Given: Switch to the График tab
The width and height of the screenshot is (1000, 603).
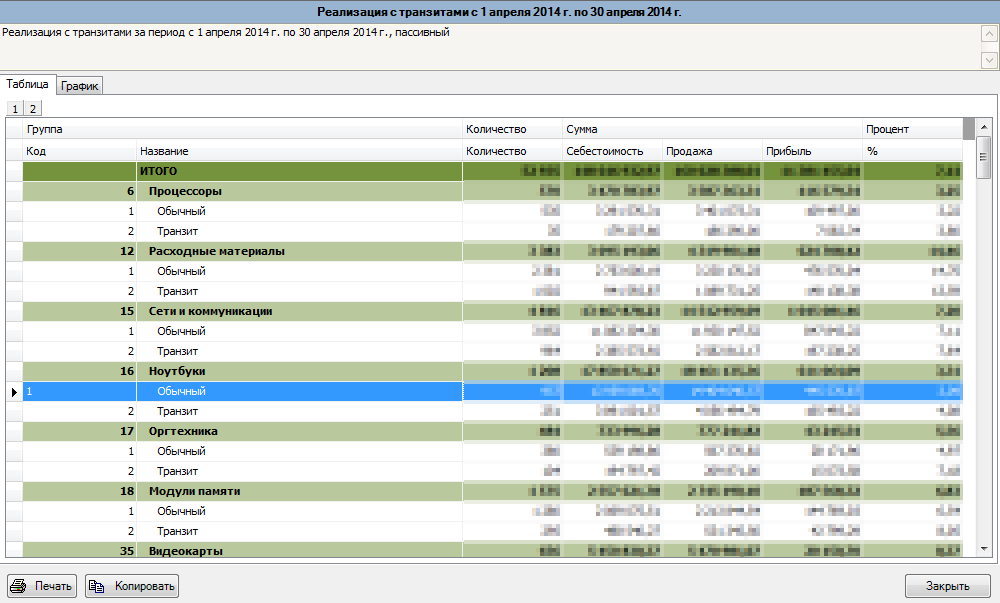Looking at the screenshot, I should [x=80, y=85].
